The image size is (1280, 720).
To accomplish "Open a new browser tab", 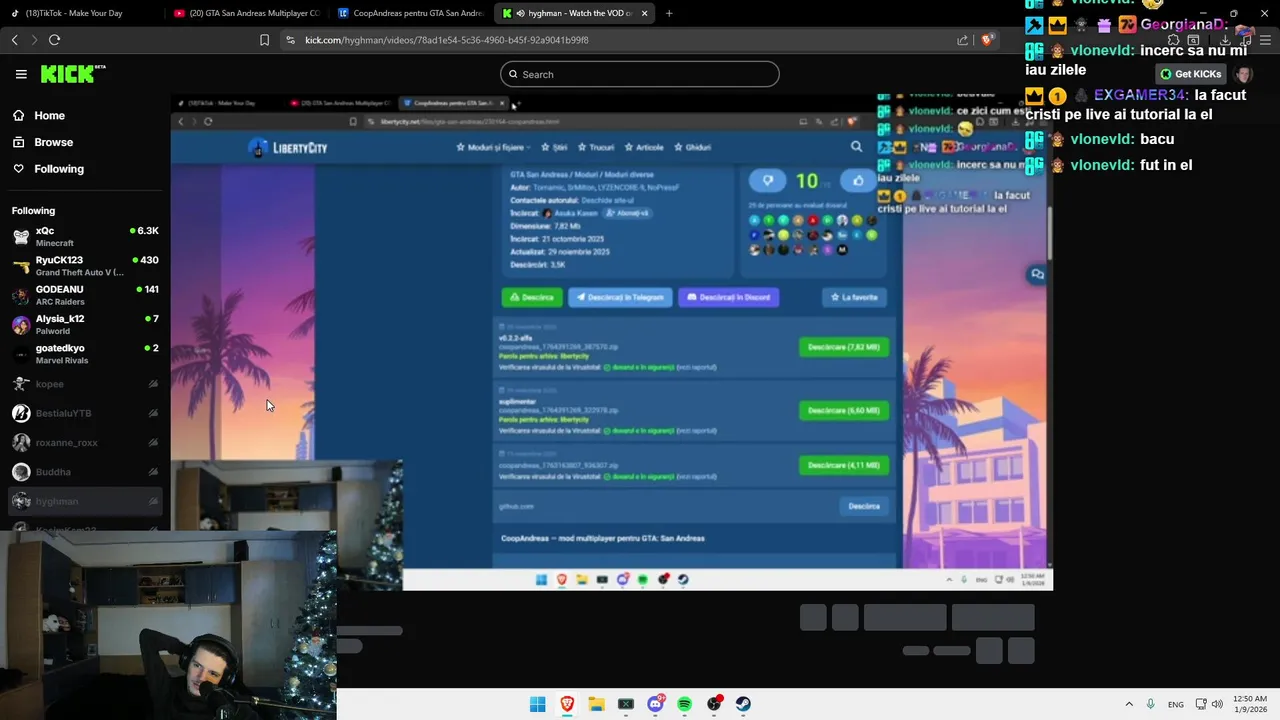I will click(x=669, y=13).
